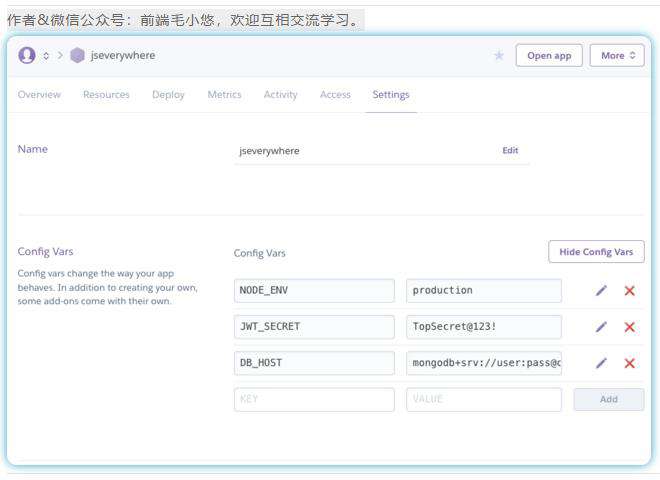Click the Open app button

coord(549,56)
